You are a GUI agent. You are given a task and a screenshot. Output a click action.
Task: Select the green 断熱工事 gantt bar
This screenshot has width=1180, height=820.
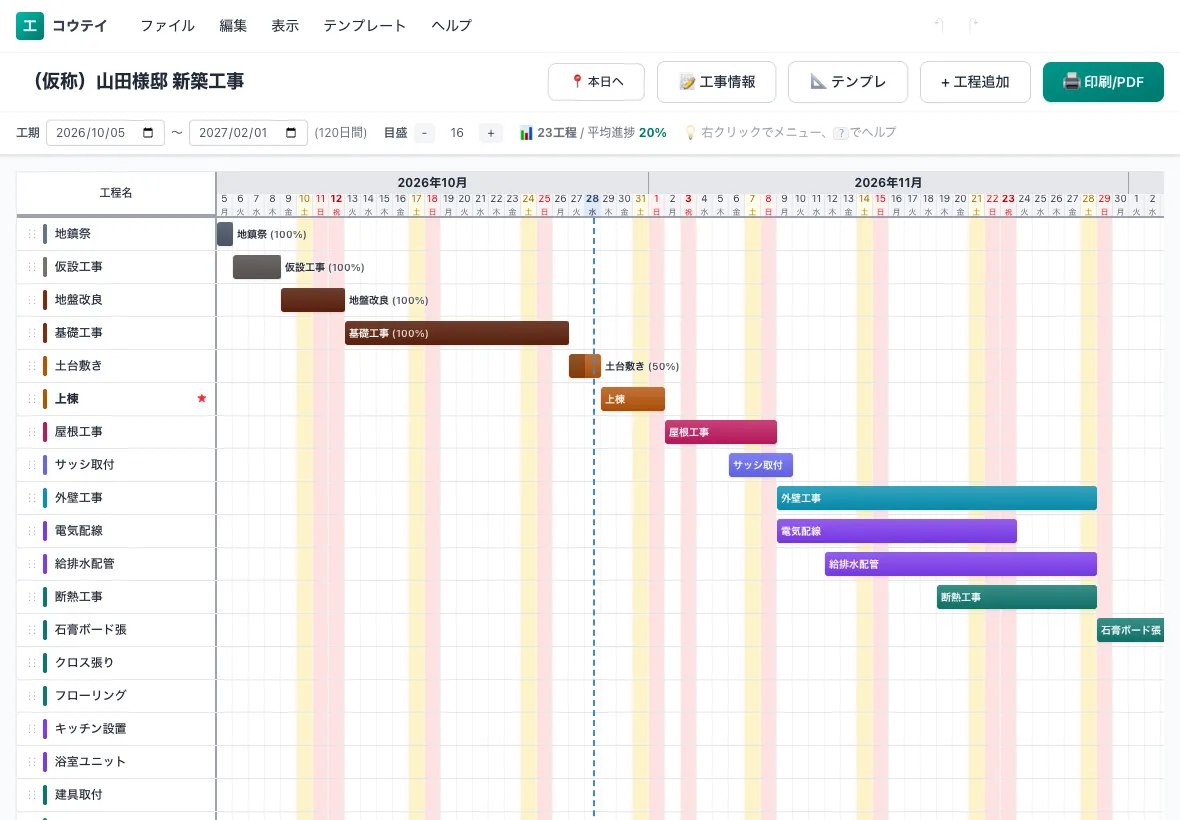(x=1017, y=597)
